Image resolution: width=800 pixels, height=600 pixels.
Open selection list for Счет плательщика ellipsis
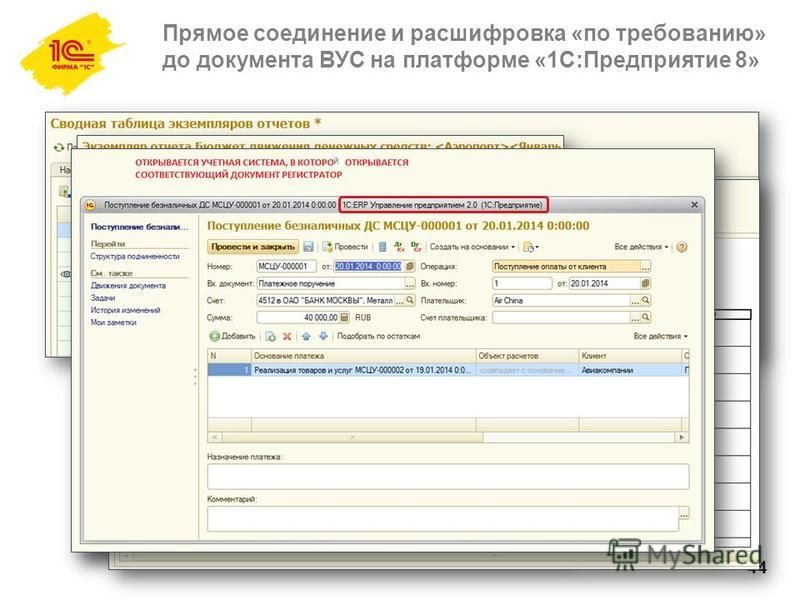pos(635,317)
